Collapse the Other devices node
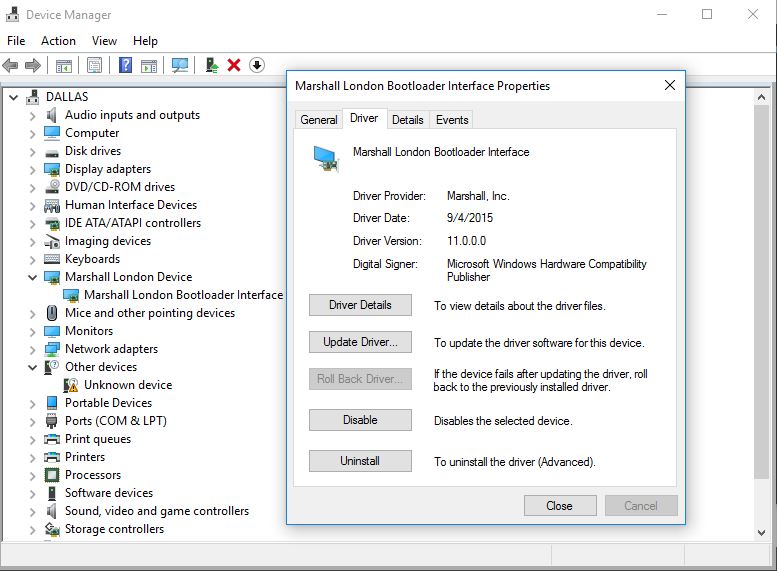This screenshot has width=777, height=571. (x=33, y=367)
